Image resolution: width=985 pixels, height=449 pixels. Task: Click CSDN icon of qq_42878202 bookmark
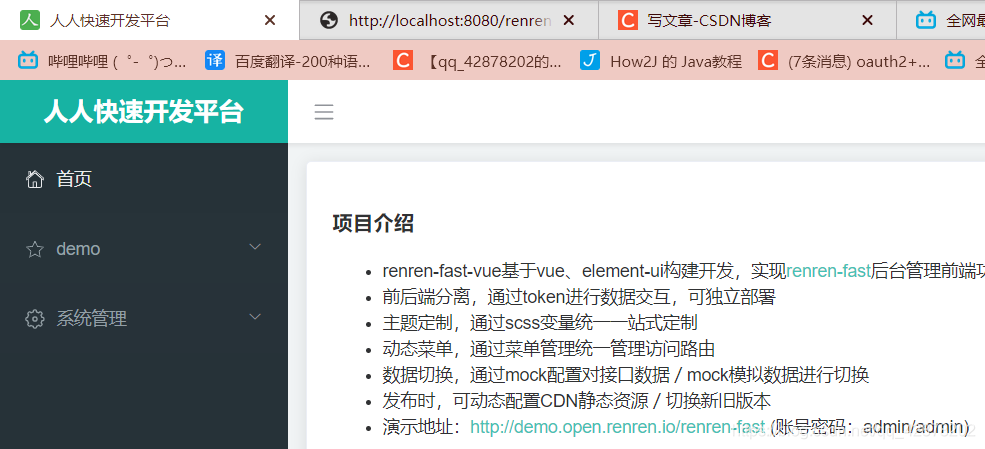click(403, 60)
